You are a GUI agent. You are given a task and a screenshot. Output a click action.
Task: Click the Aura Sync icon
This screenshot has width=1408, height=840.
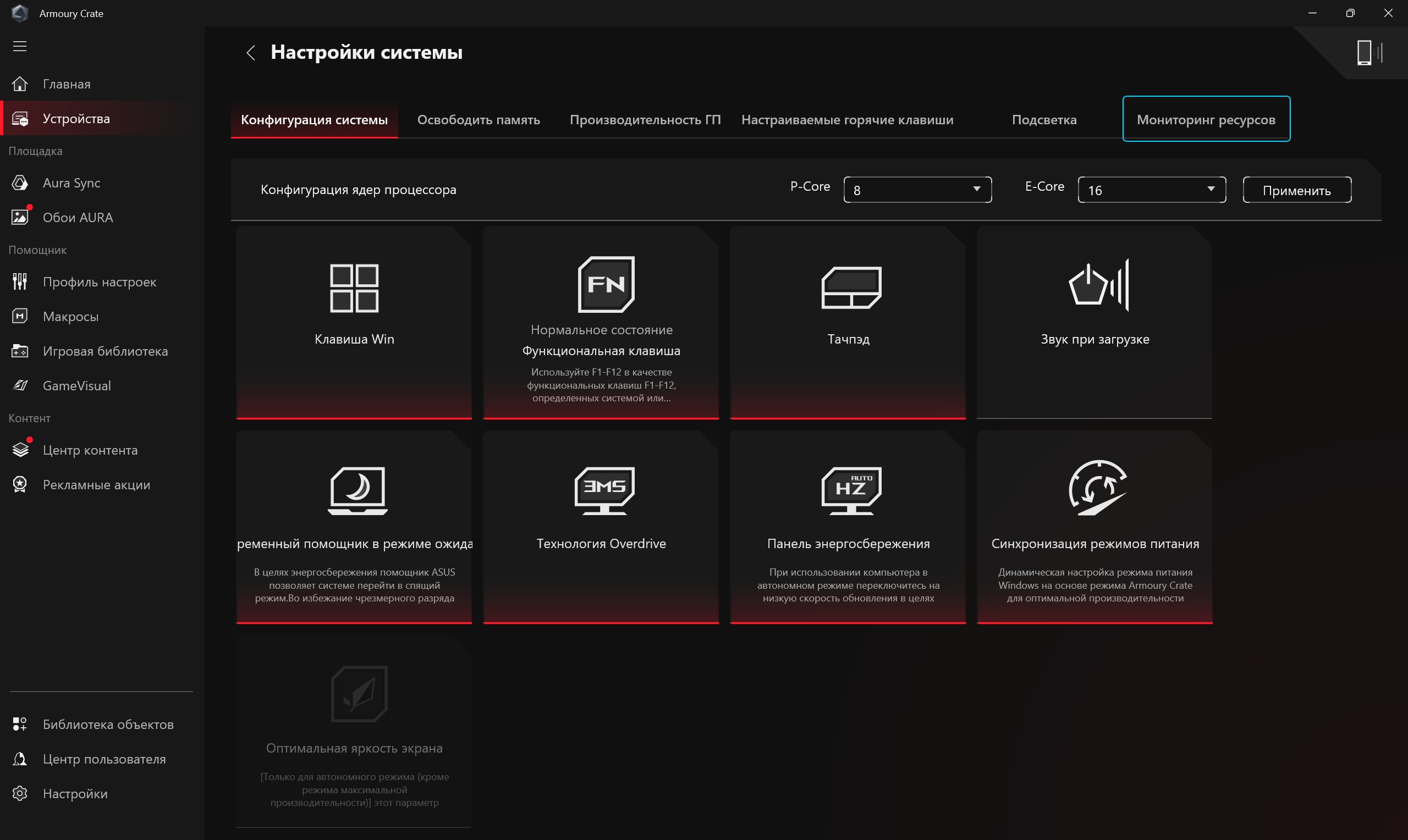(x=20, y=183)
